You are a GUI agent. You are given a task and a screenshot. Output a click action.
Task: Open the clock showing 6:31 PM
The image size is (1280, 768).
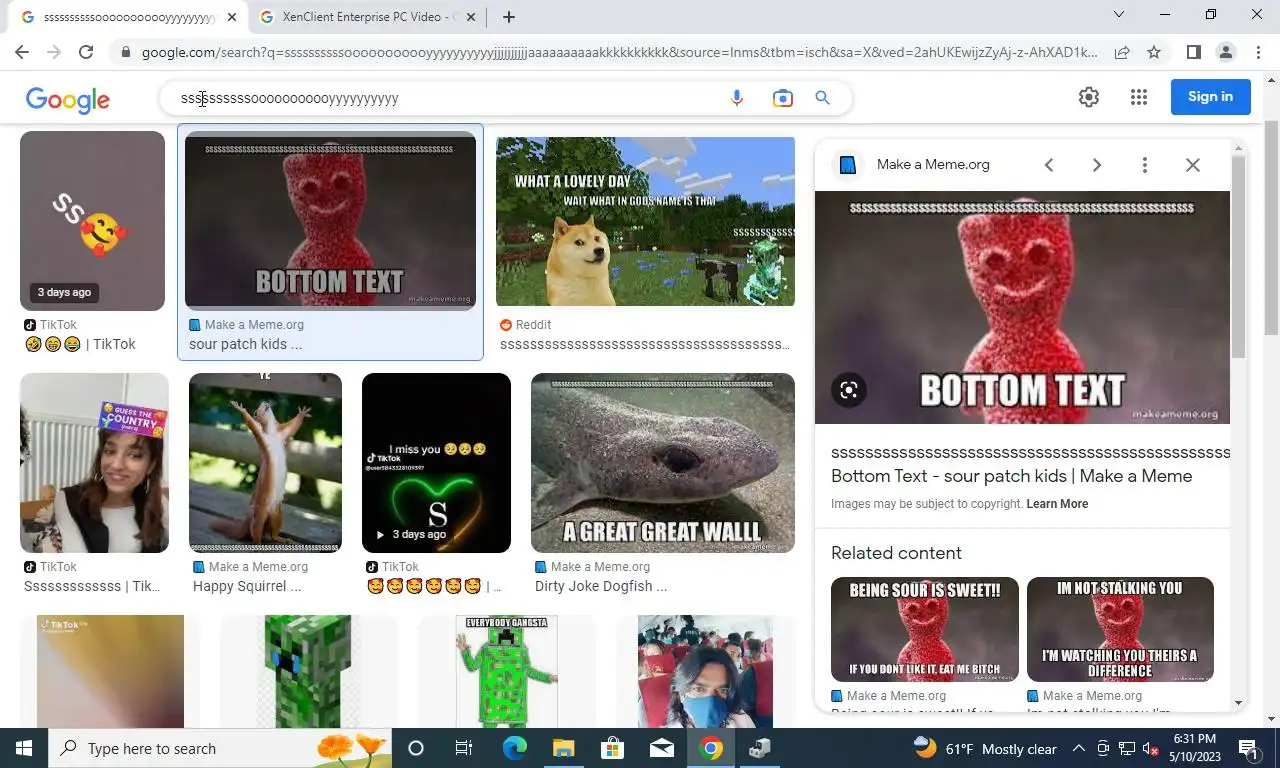(x=1195, y=748)
